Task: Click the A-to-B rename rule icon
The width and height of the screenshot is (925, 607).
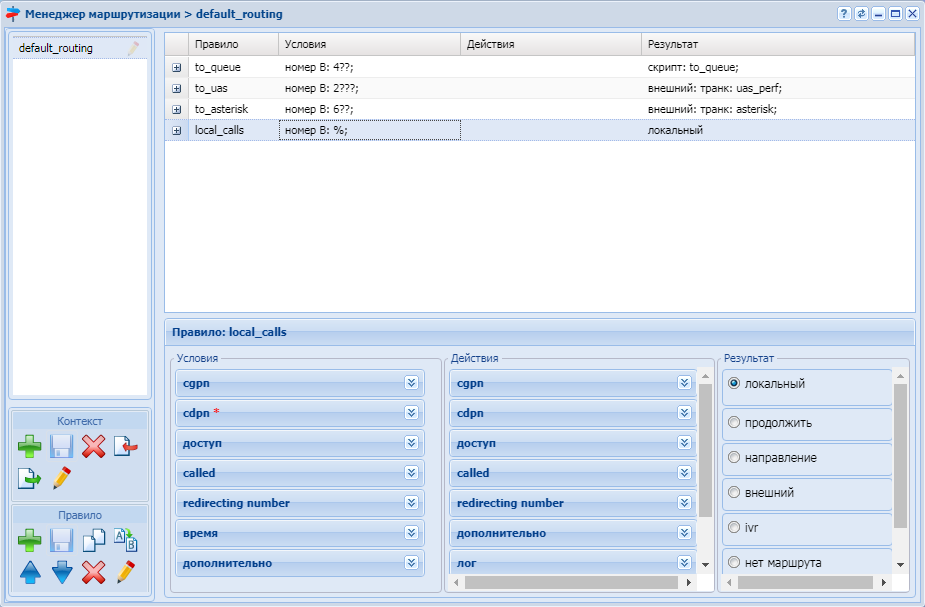Action: pos(125,540)
